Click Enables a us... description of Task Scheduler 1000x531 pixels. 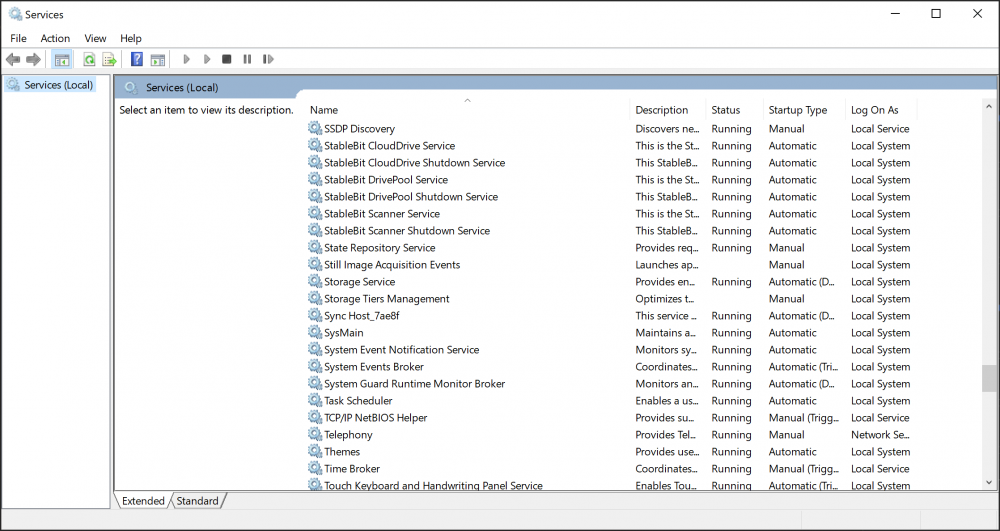point(667,400)
